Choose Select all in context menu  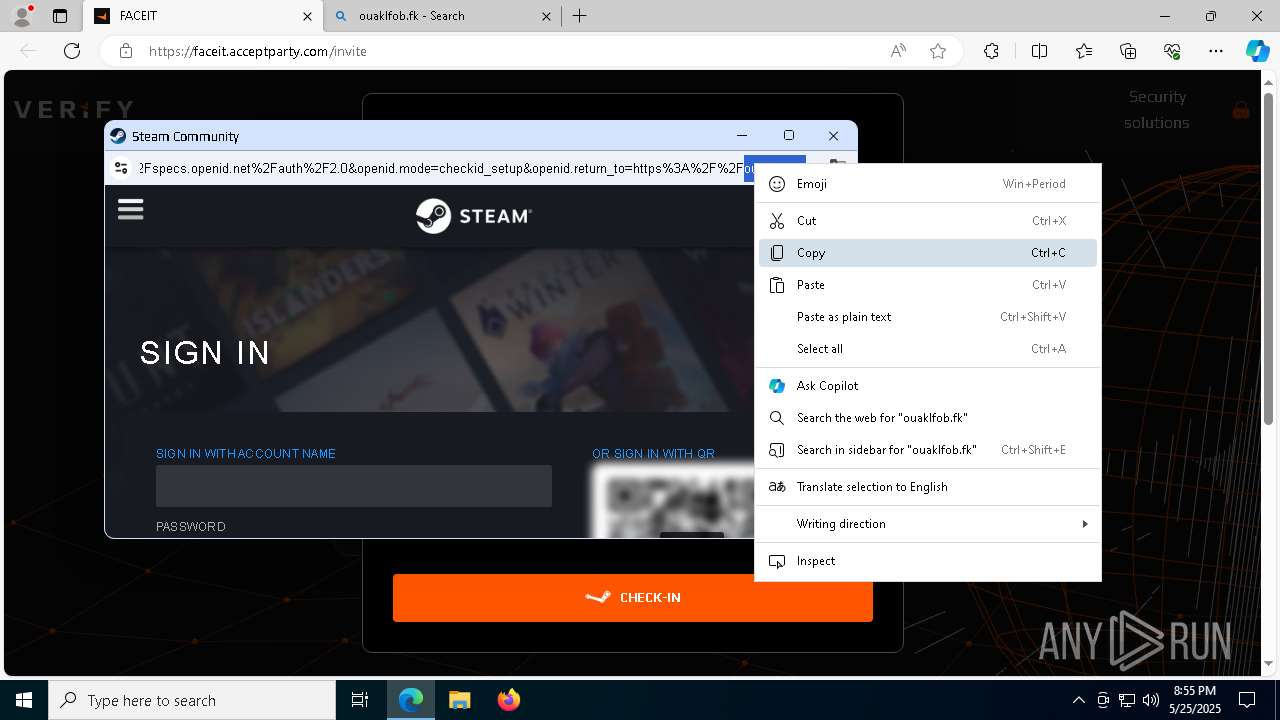coord(928,349)
